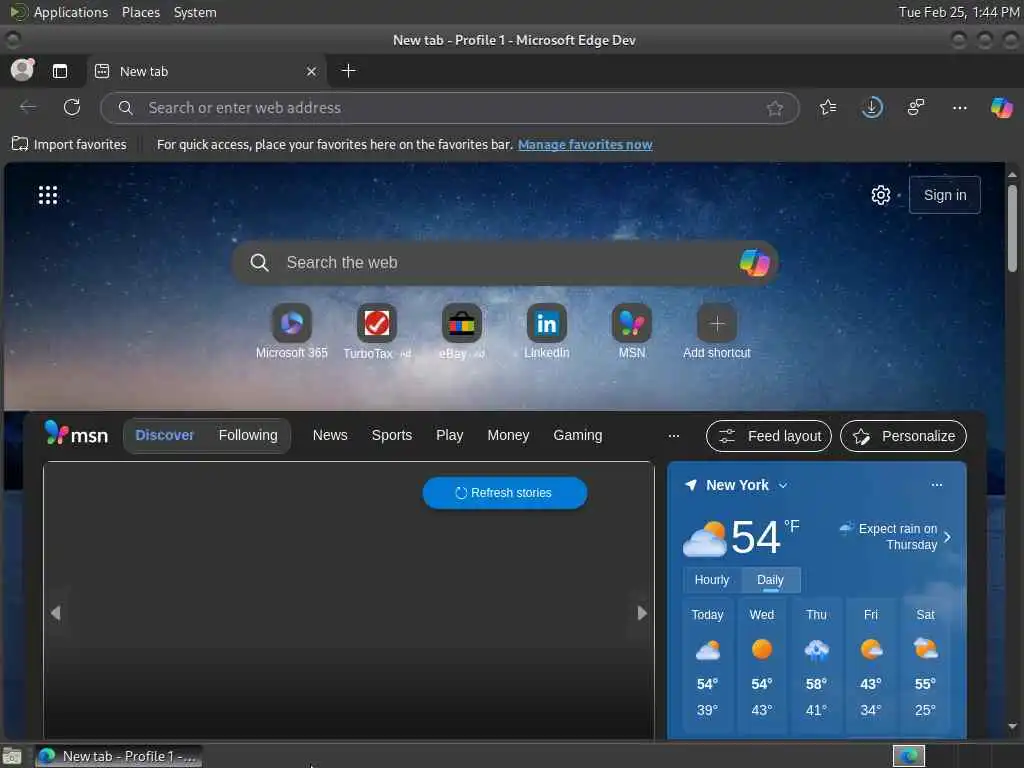Open the News category
The height and width of the screenshot is (768, 1024).
(330, 435)
